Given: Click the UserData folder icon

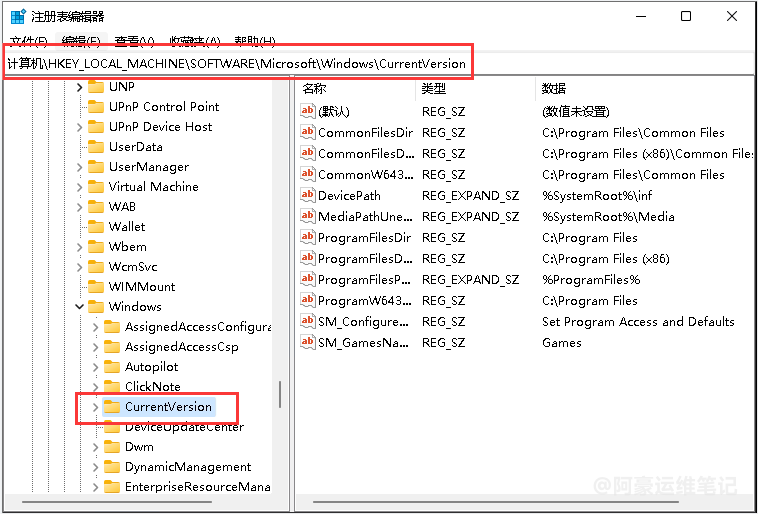Looking at the screenshot, I should (x=96, y=147).
